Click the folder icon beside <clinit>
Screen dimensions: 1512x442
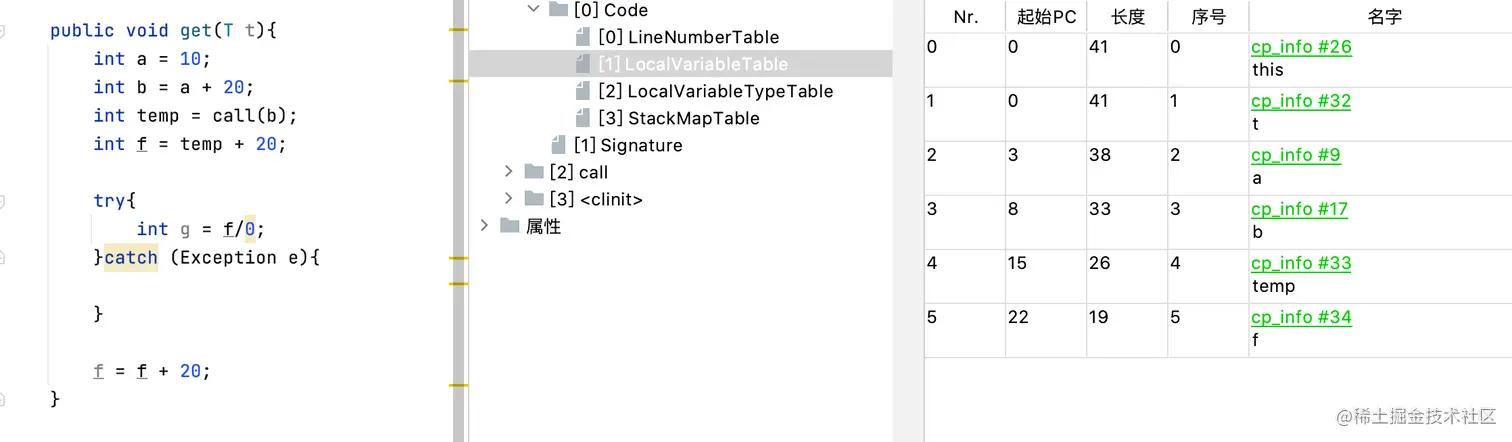534,199
